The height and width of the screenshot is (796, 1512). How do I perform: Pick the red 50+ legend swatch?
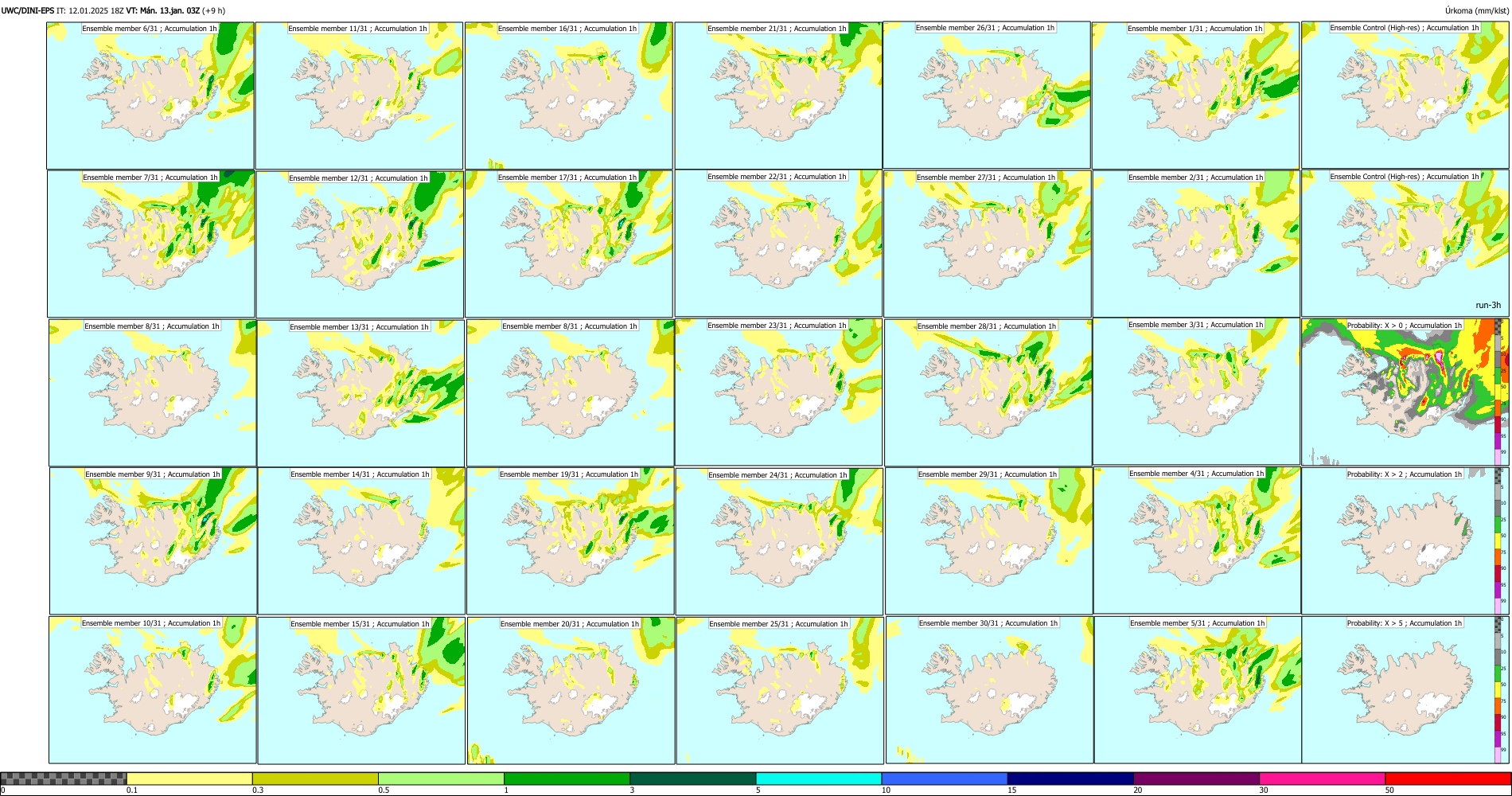point(1448,778)
